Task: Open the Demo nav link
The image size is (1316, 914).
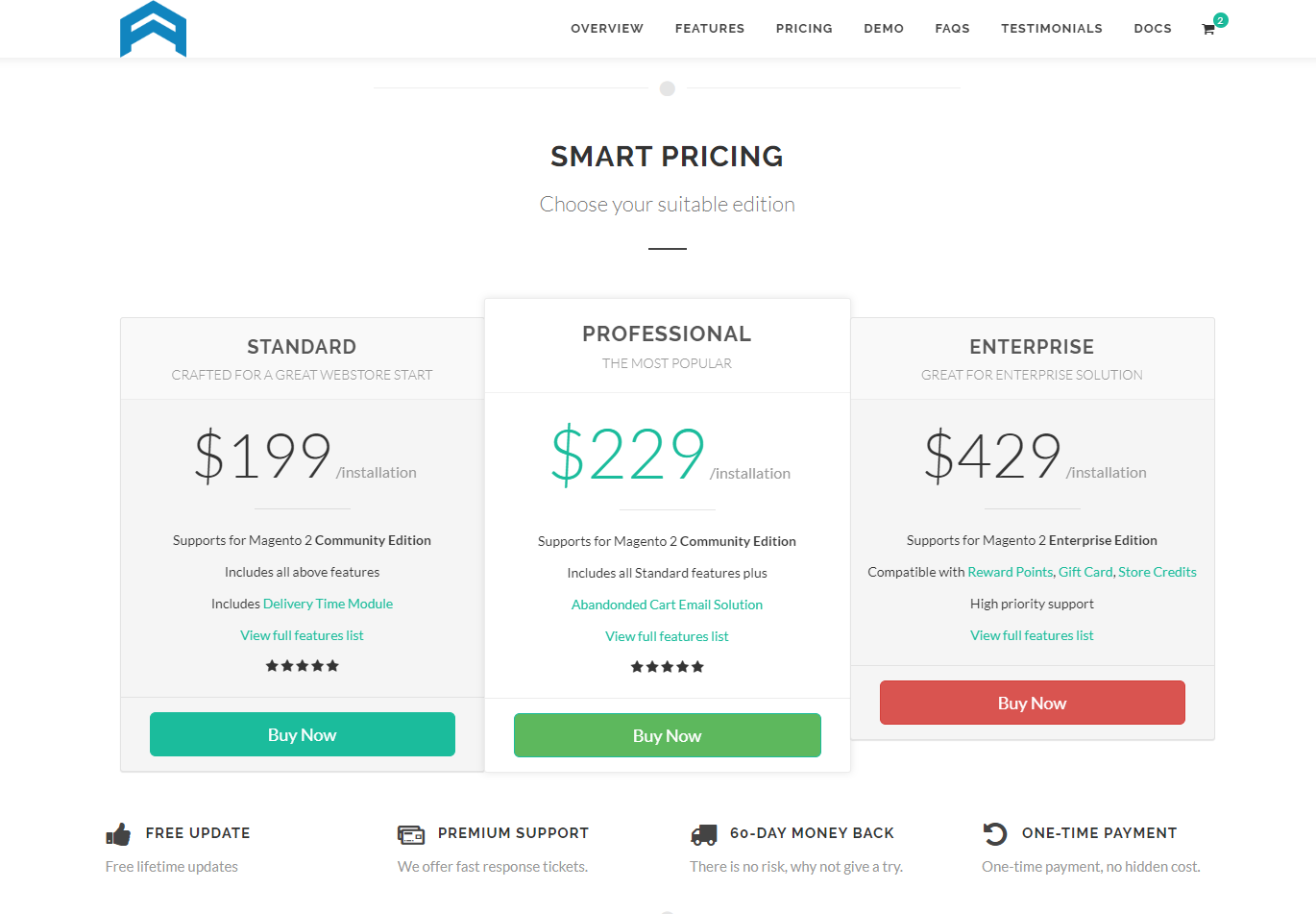Action: pos(884,29)
